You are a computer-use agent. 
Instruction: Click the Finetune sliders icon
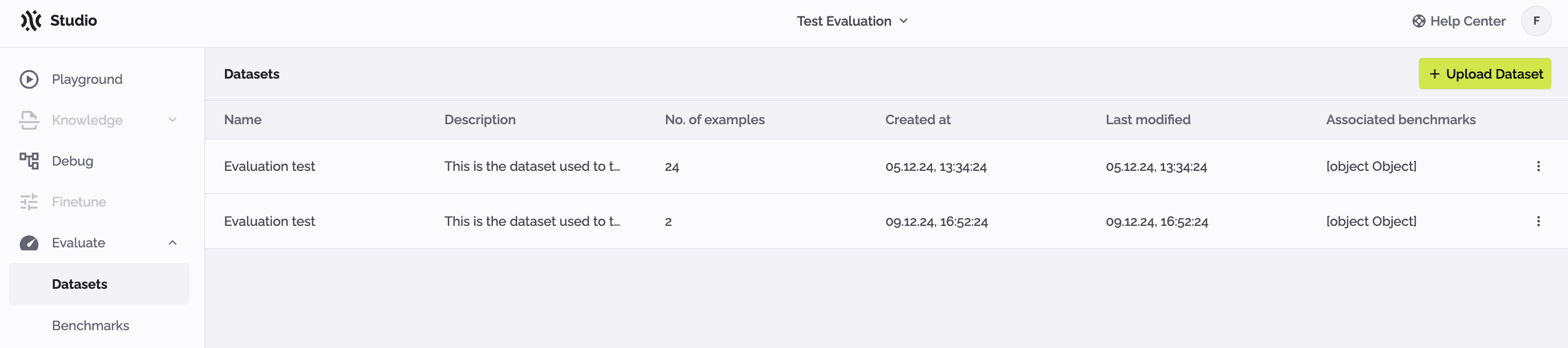tap(29, 201)
